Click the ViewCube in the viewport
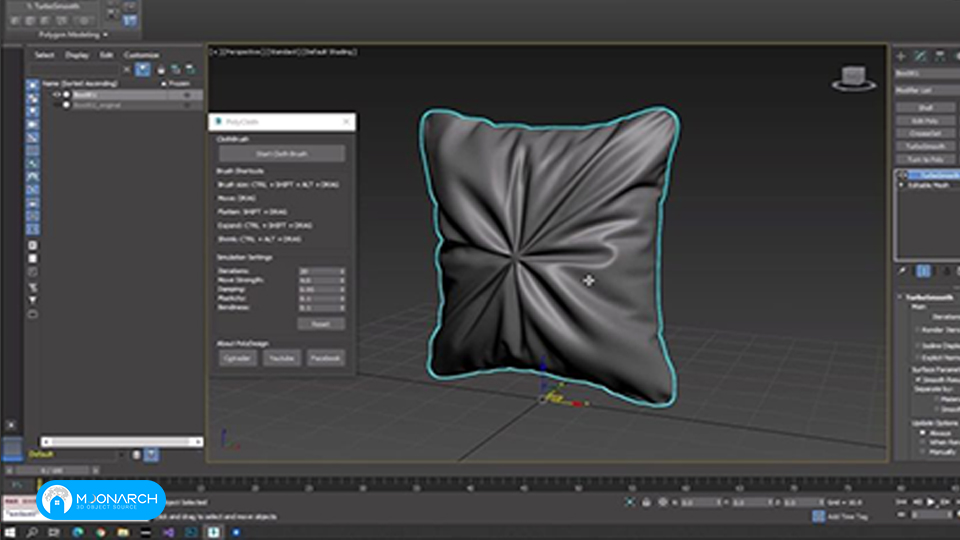 tap(853, 78)
